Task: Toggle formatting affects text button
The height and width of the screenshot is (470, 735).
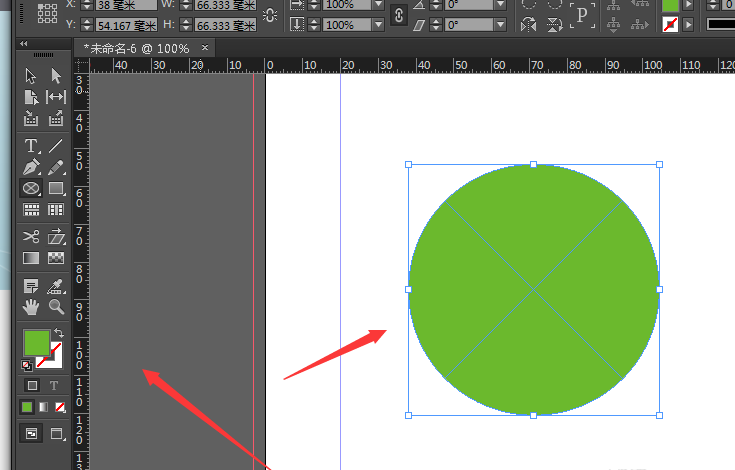Action: pos(54,385)
